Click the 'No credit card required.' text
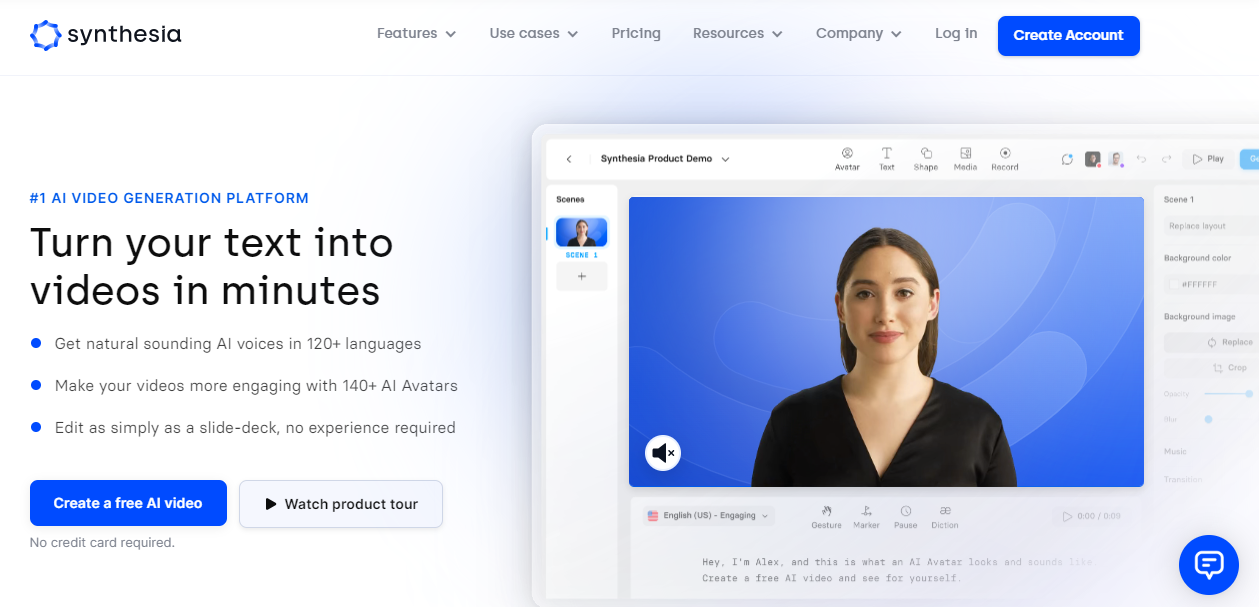 pyautogui.click(x=102, y=543)
